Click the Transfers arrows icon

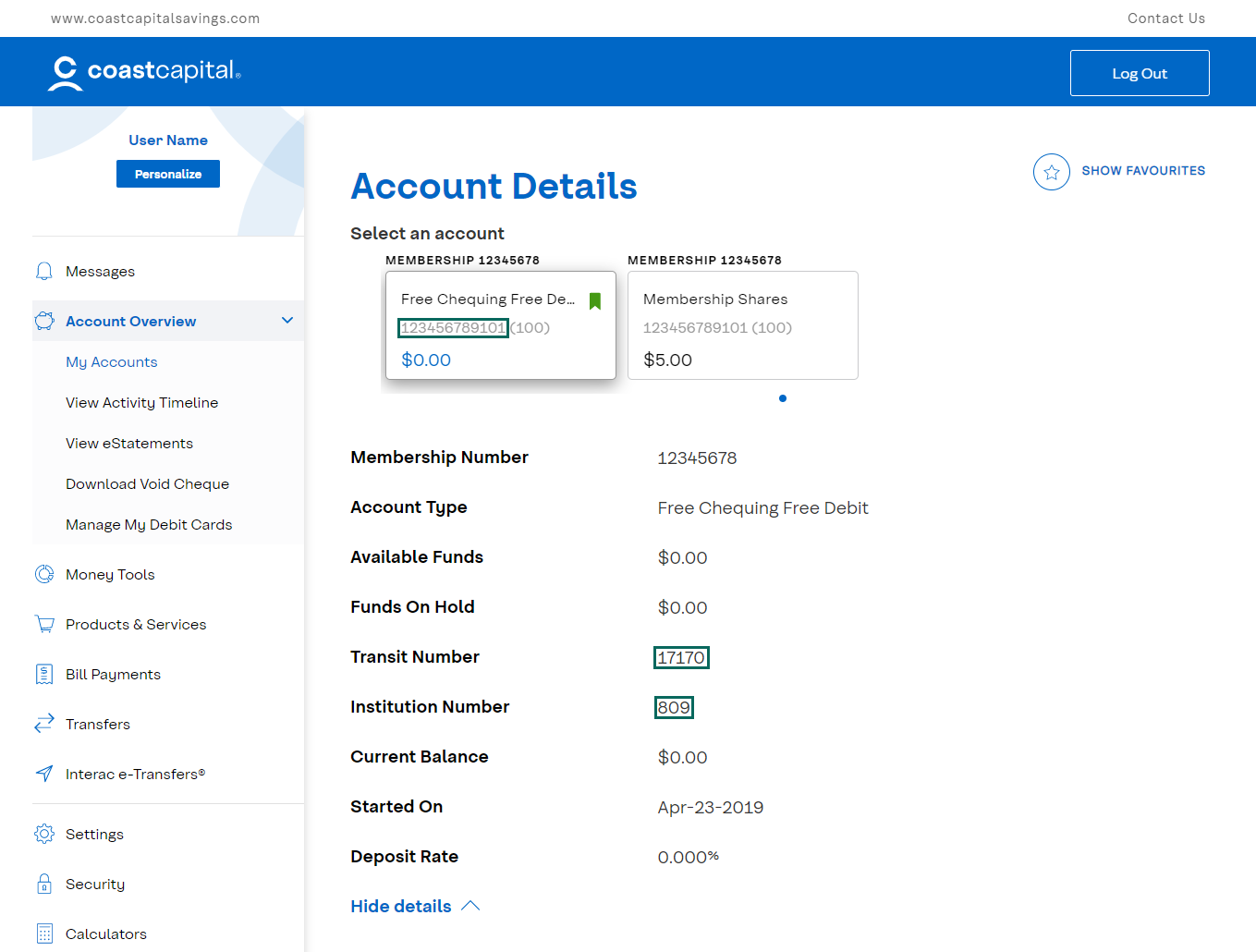[x=44, y=724]
